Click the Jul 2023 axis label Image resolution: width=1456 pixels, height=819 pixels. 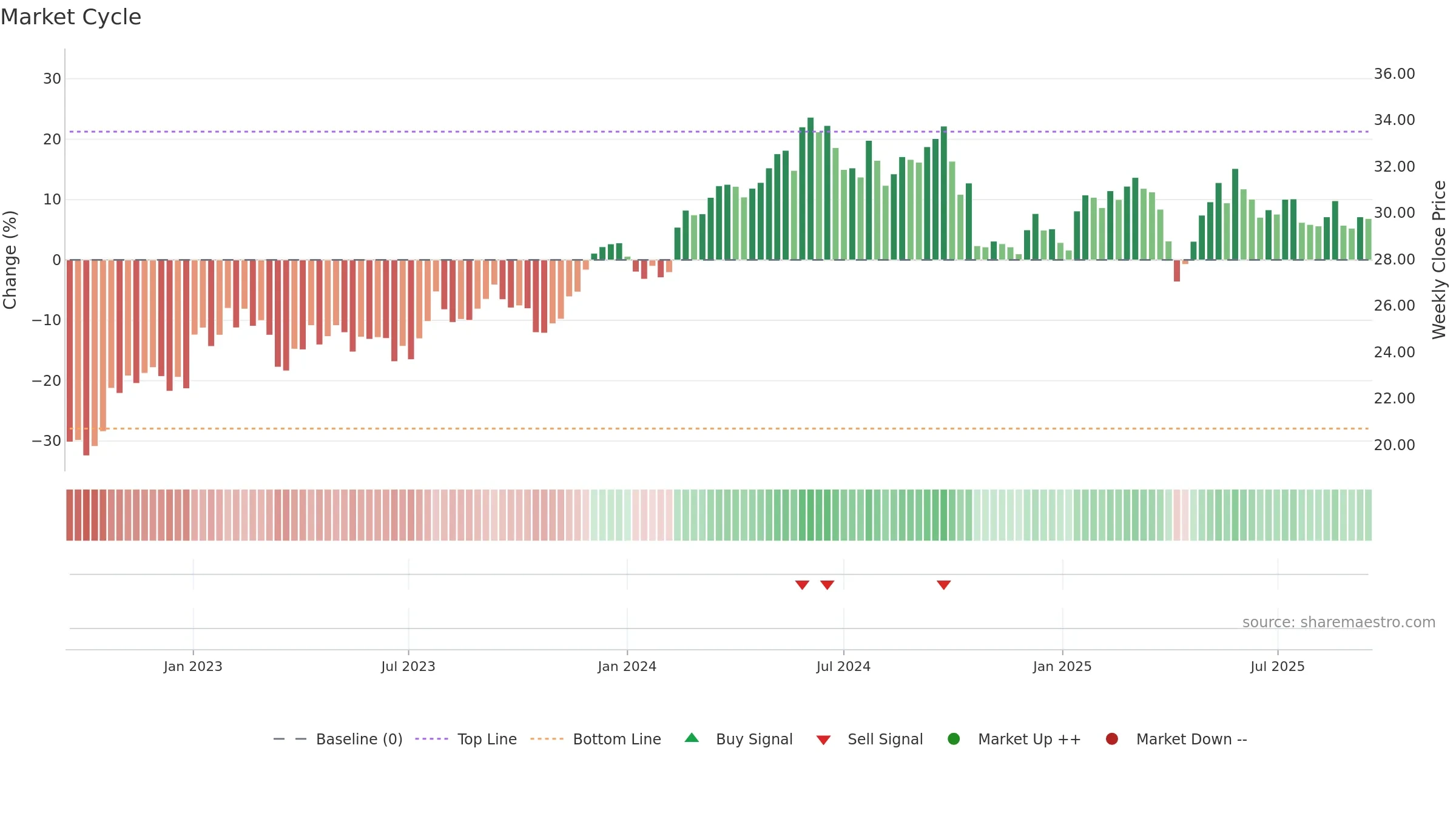(408, 667)
